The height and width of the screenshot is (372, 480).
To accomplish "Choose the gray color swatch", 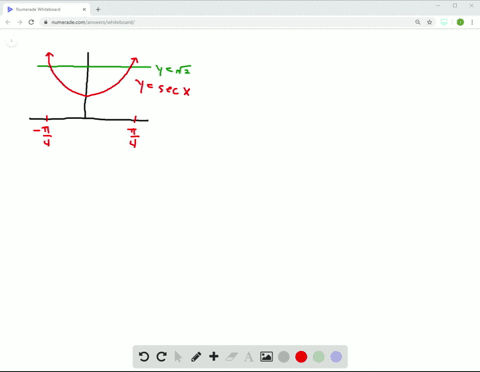I will pyautogui.click(x=284, y=357).
